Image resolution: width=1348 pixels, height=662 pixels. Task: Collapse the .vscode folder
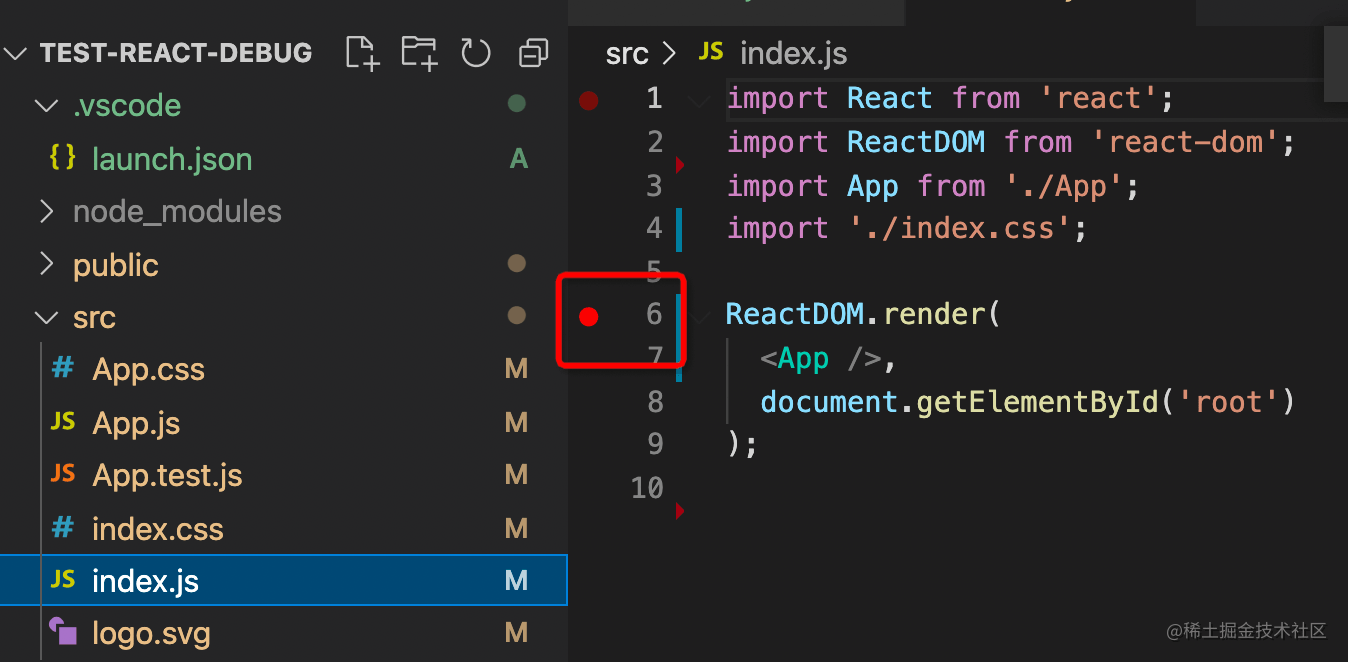click(x=46, y=106)
